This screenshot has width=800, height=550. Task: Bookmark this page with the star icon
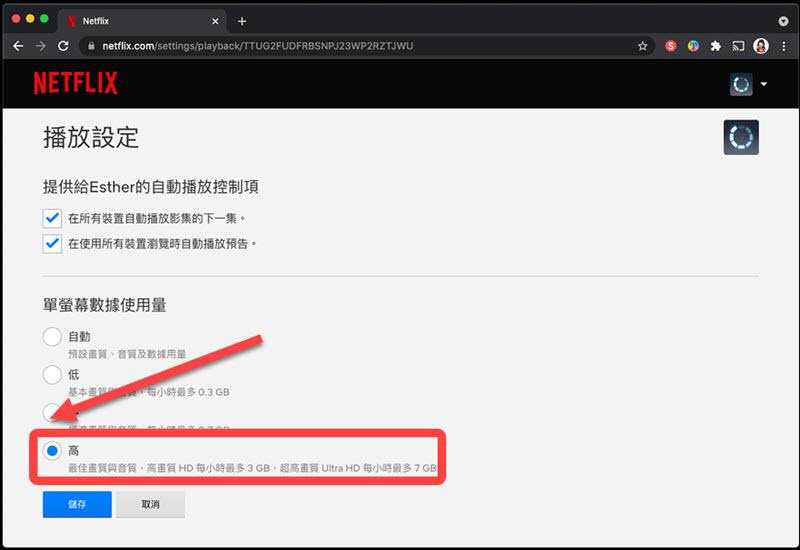click(x=642, y=46)
